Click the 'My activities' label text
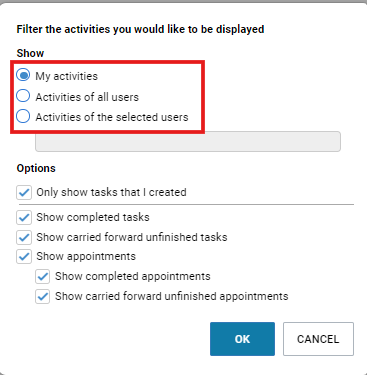The width and height of the screenshot is (367, 375). click(x=67, y=76)
